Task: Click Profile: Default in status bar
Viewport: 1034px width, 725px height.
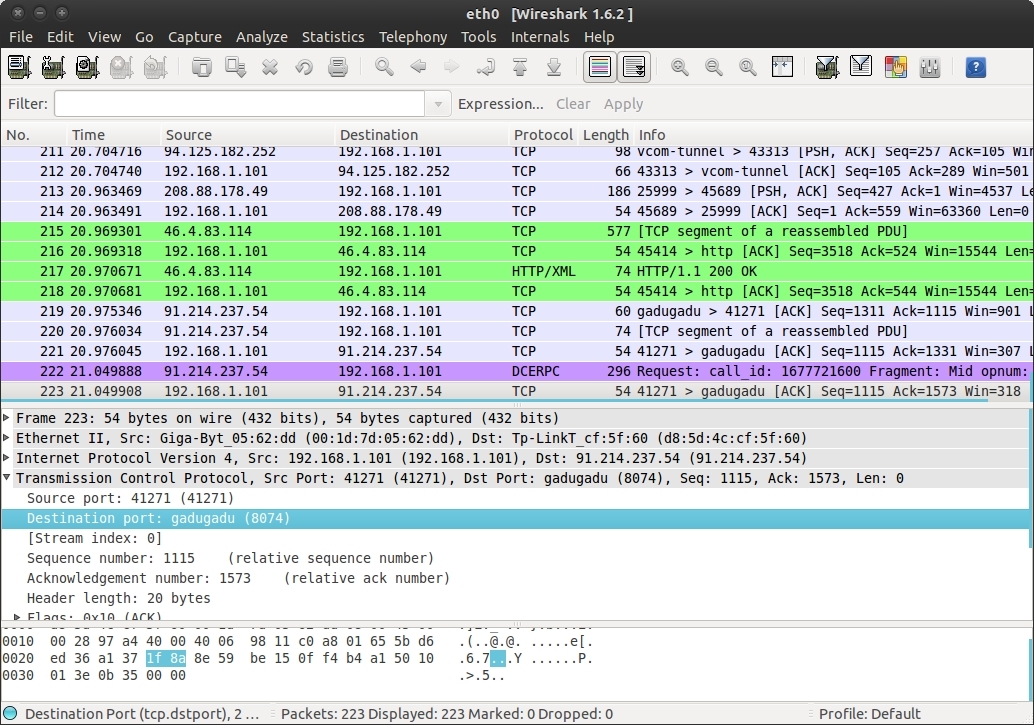Action: (869, 713)
